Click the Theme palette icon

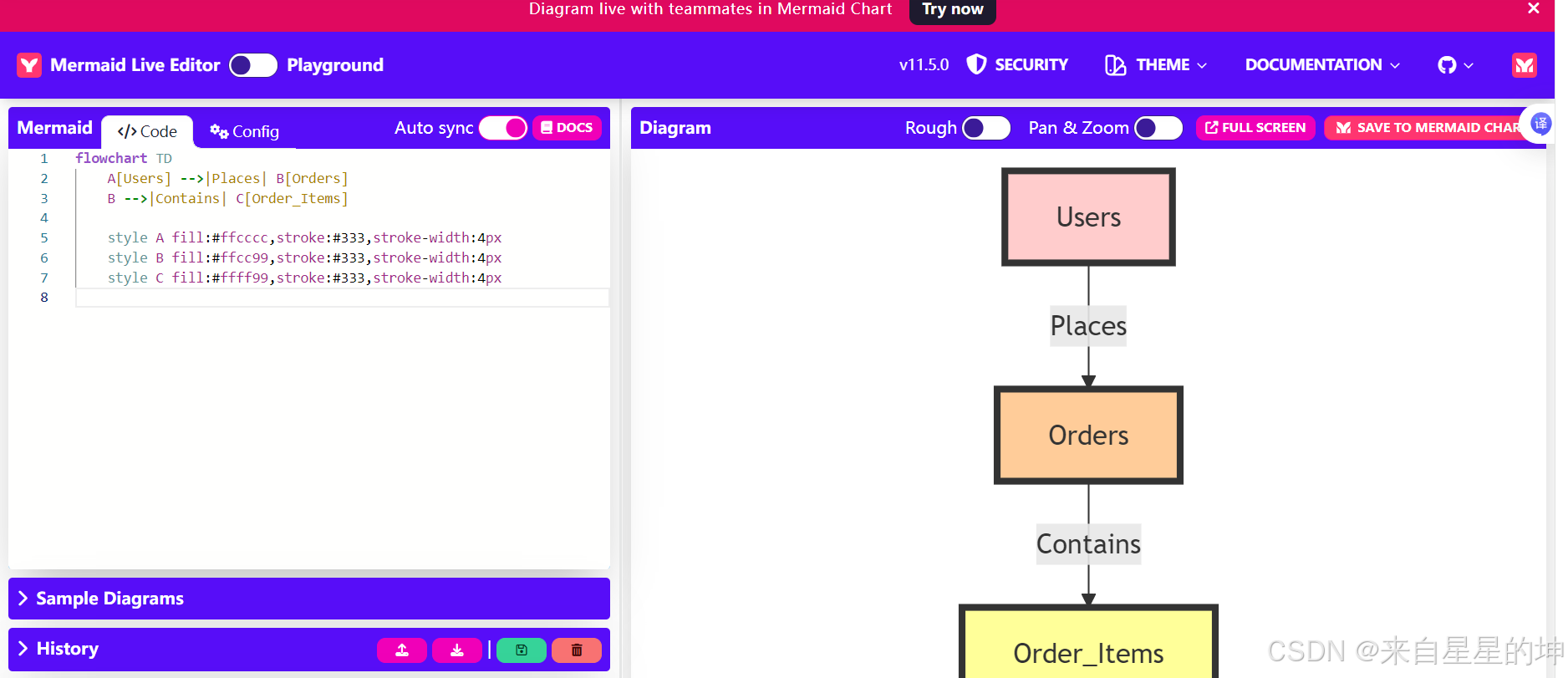click(1115, 65)
